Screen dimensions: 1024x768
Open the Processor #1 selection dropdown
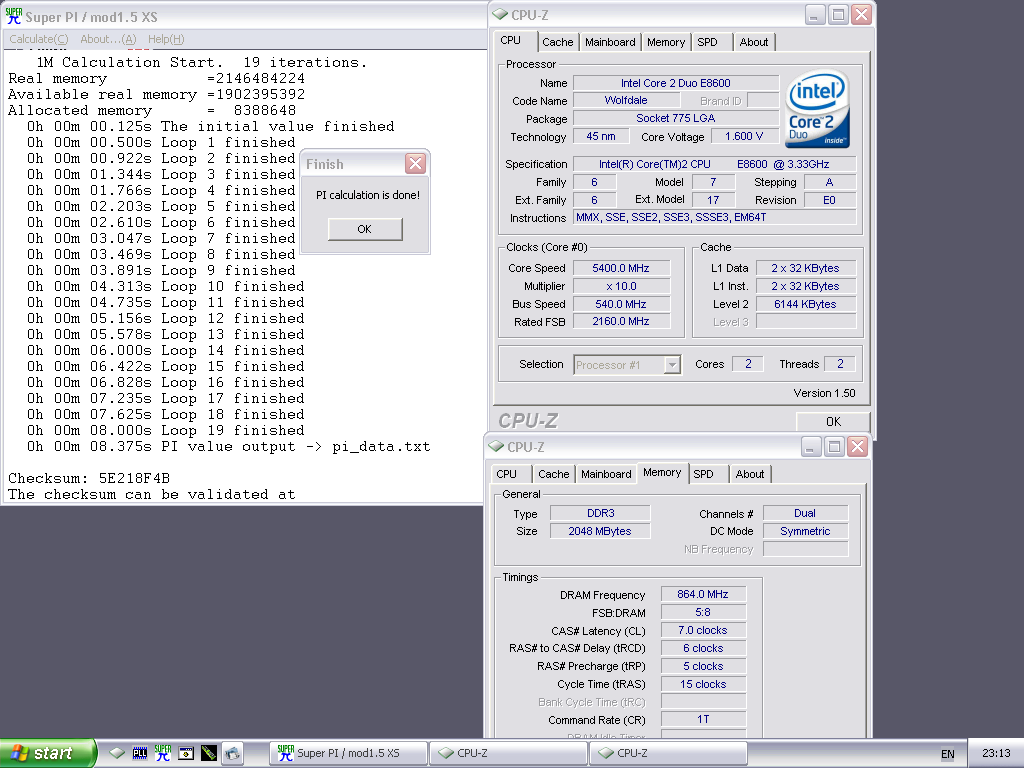pyautogui.click(x=672, y=364)
